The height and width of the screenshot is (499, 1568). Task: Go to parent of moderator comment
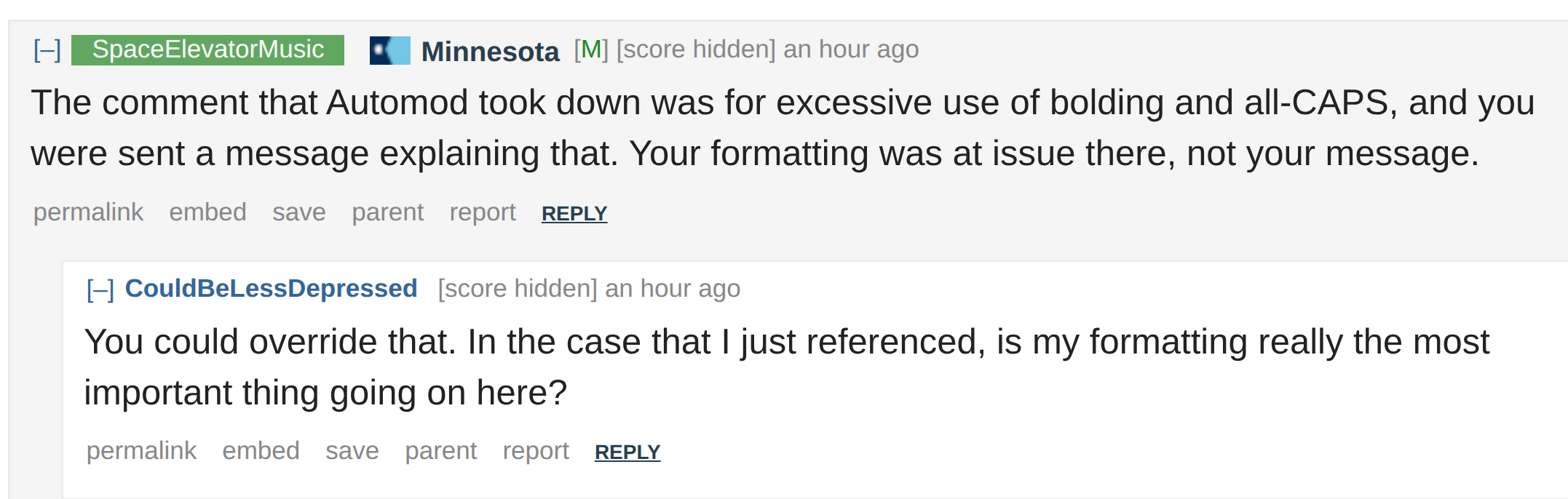(387, 212)
